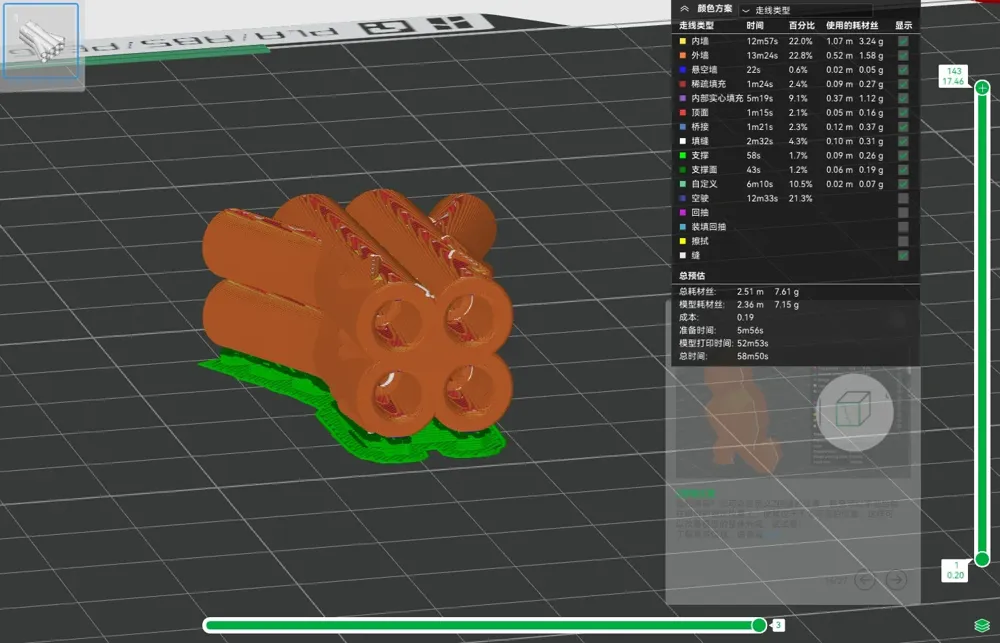Uncheck display box for 支撑
The image size is (1000, 643).
point(903,156)
